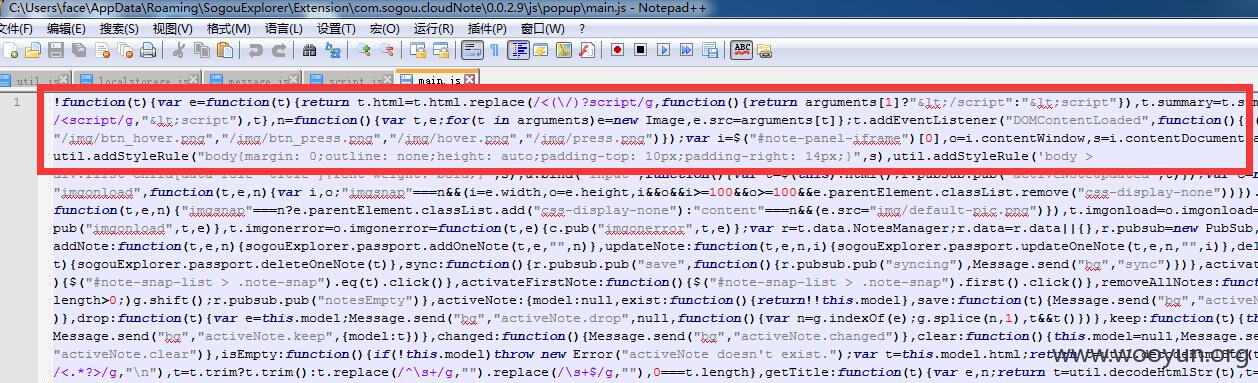Switch to the util.js tab

(x=35, y=80)
